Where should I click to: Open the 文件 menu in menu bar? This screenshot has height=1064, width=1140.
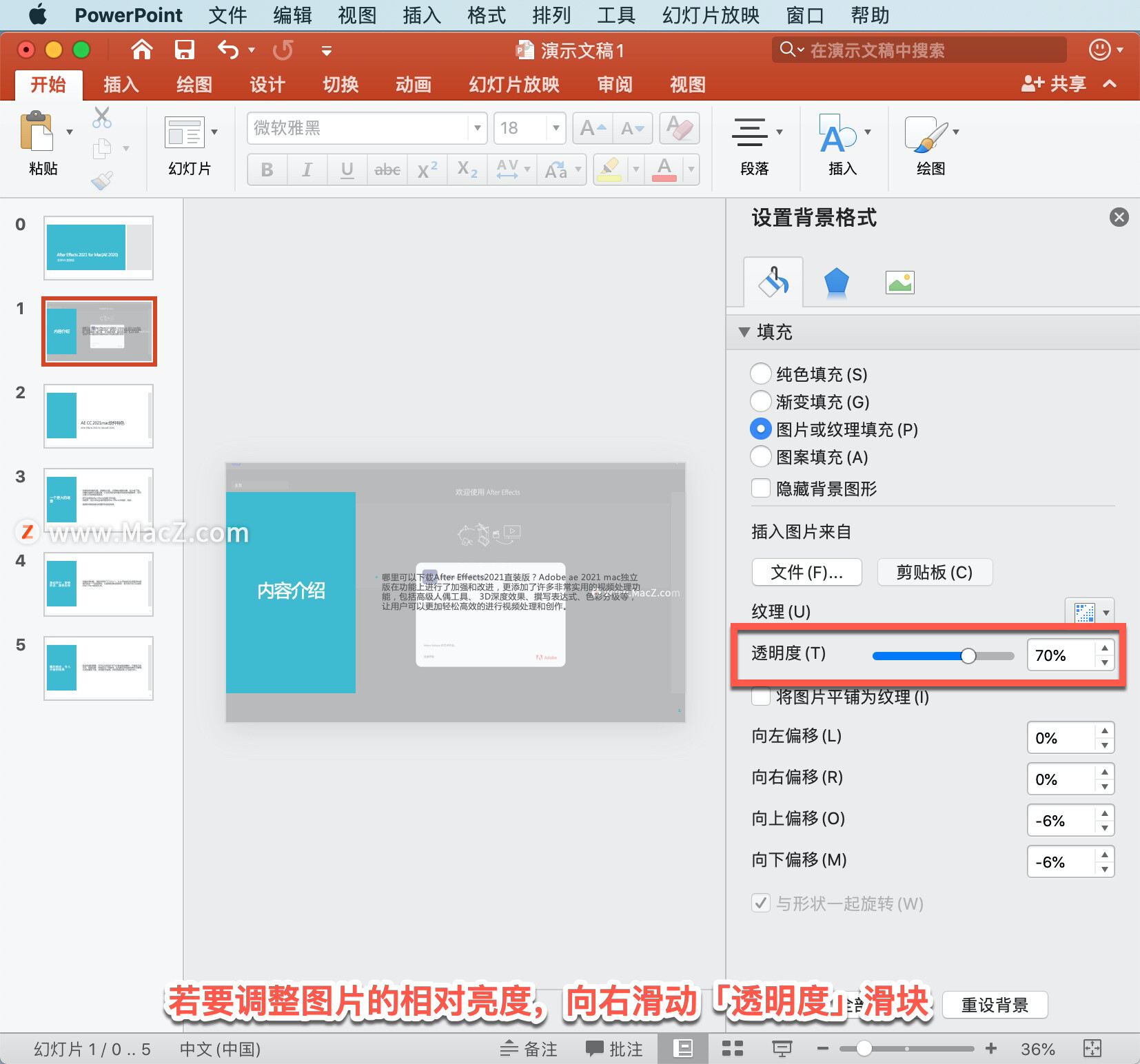click(x=228, y=15)
